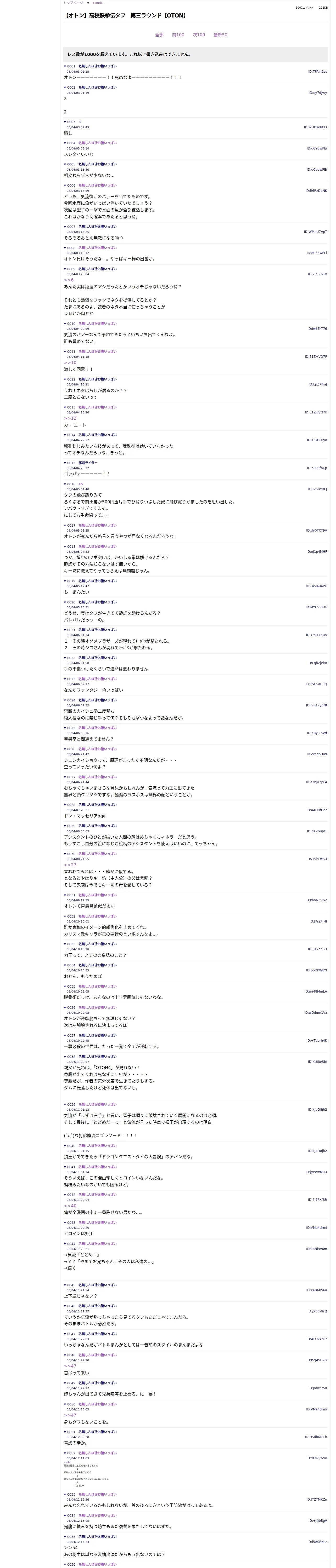Select ID:LpZ7Traj on post 0012
336x1568 pixels.
pos(318,385)
